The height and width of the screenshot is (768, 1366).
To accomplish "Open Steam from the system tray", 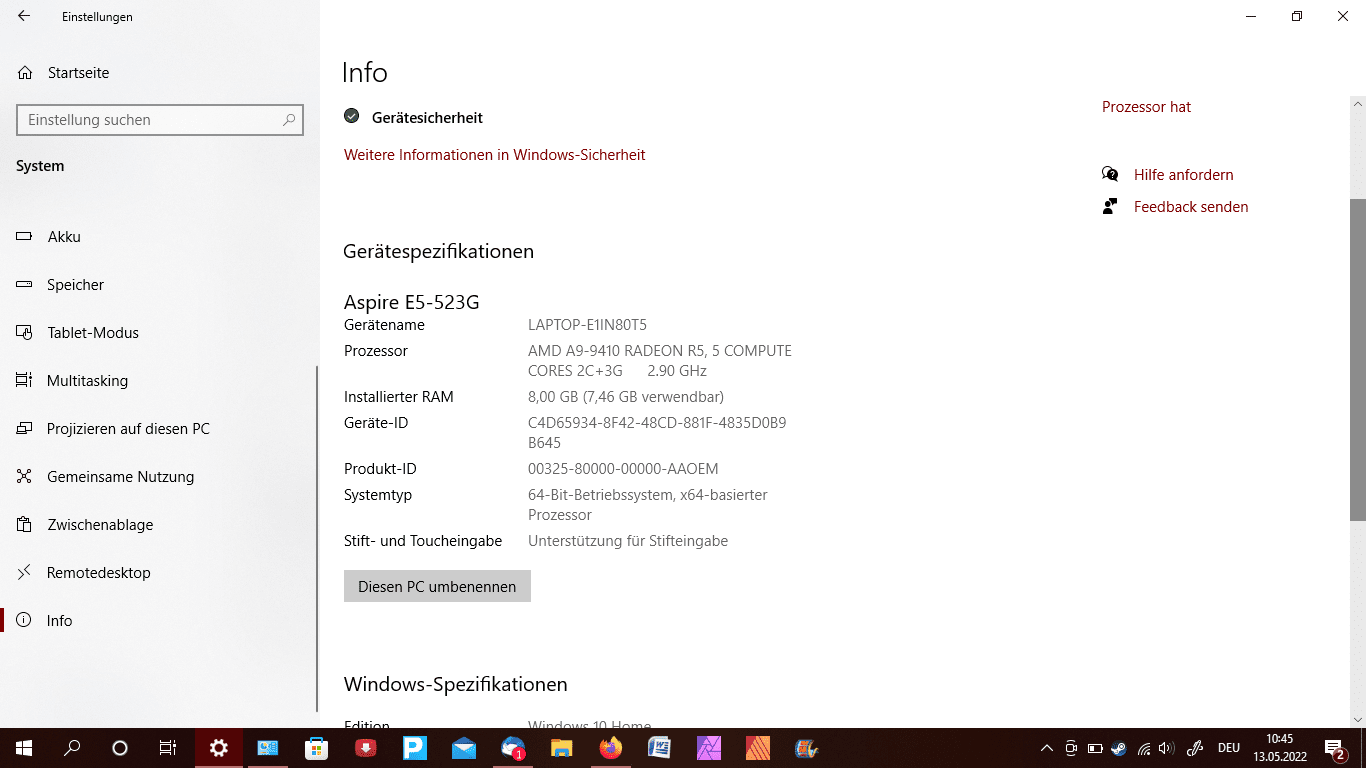I will pyautogui.click(x=1119, y=748).
